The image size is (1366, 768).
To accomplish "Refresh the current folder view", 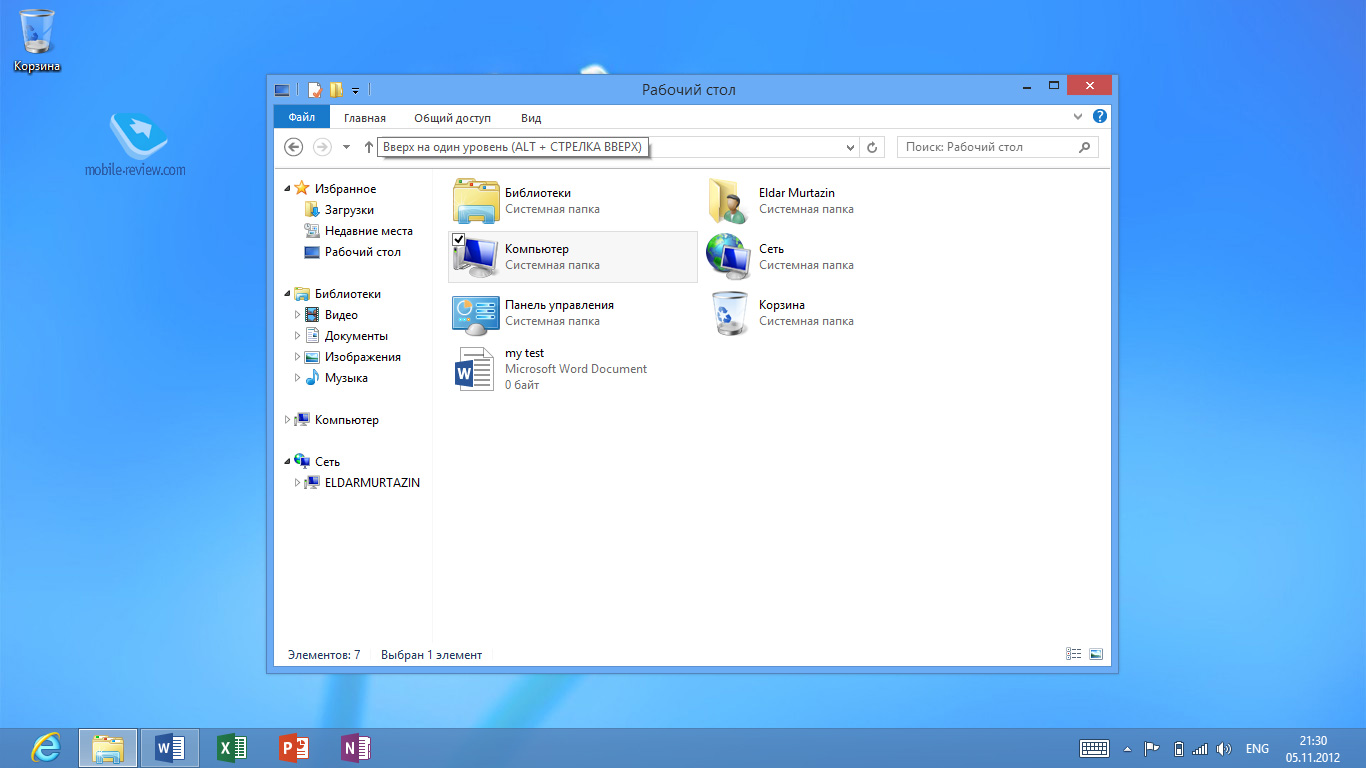I will pyautogui.click(x=872, y=147).
